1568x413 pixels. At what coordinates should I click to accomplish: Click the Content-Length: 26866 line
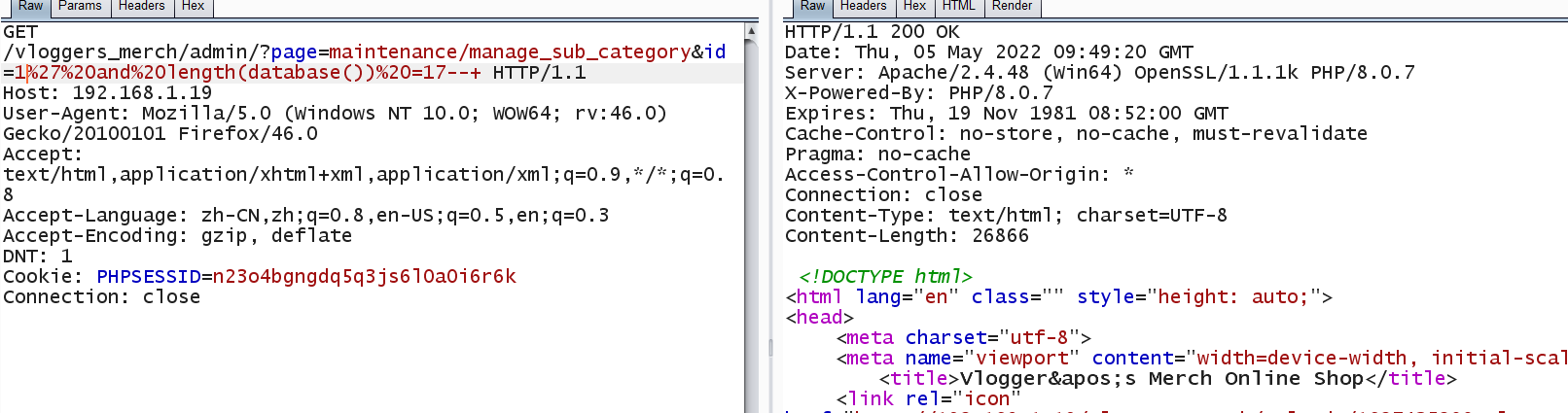point(908,236)
